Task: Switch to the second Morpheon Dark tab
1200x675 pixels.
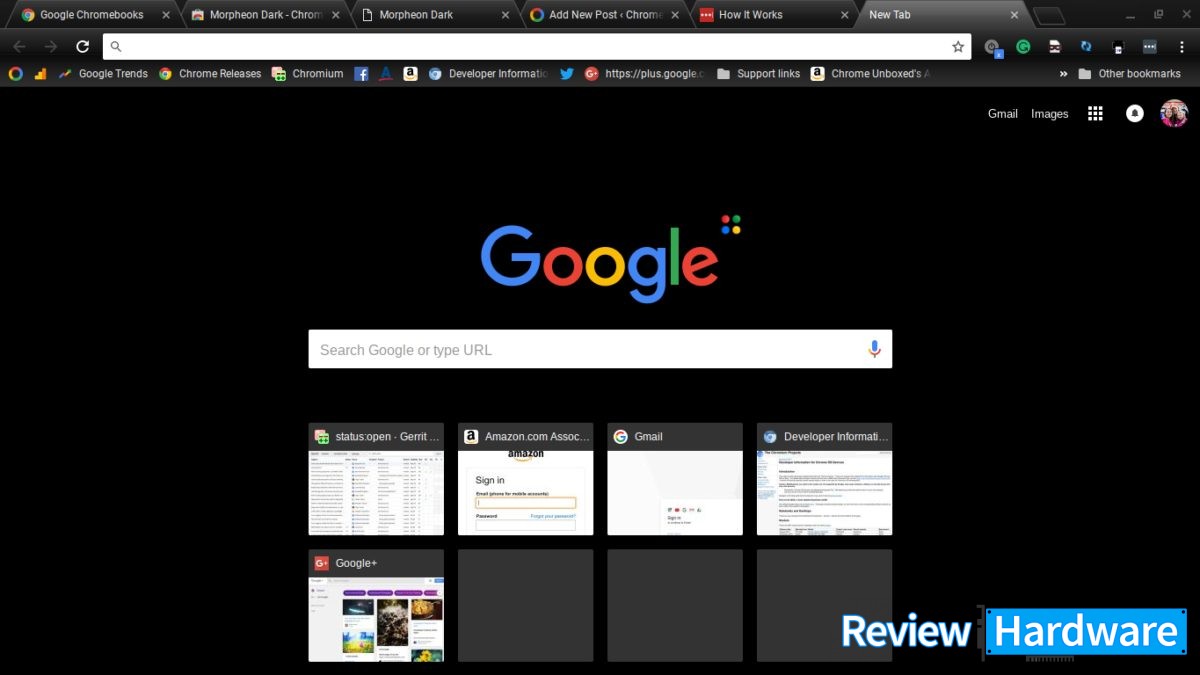Action: [x=432, y=15]
